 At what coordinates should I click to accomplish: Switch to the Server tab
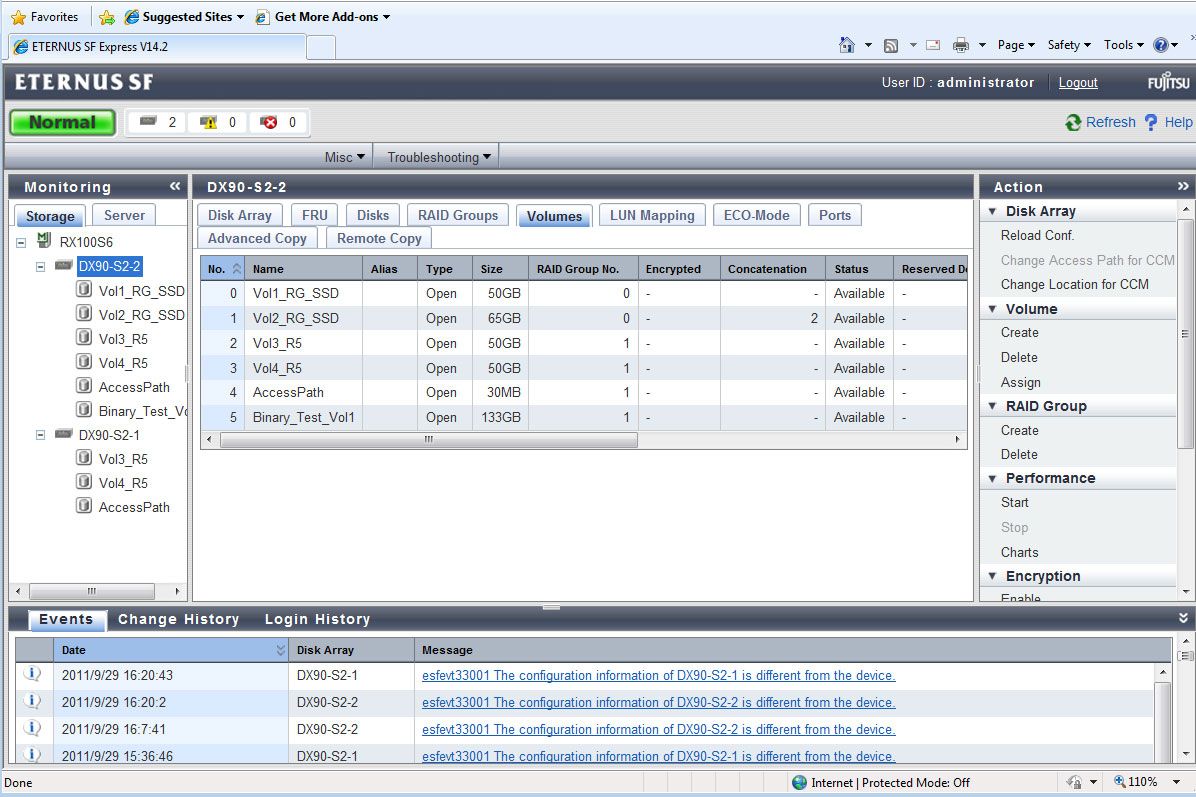click(124, 215)
